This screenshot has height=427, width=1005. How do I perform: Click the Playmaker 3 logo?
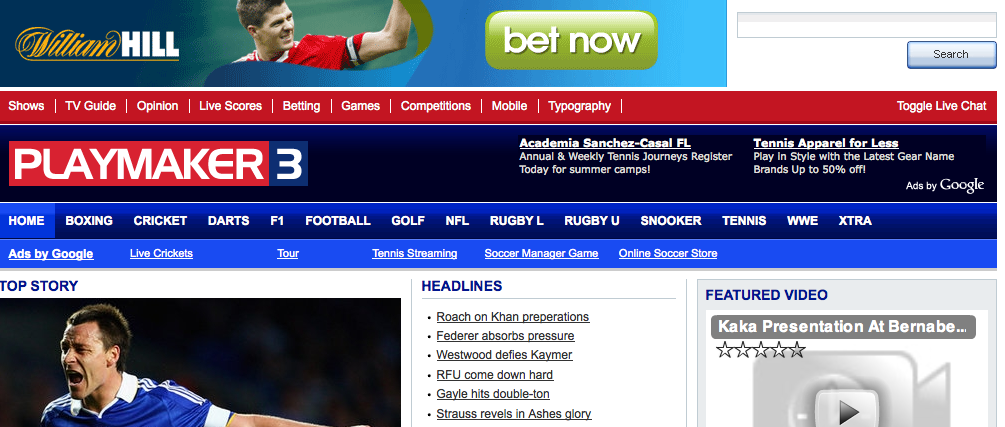[158, 163]
